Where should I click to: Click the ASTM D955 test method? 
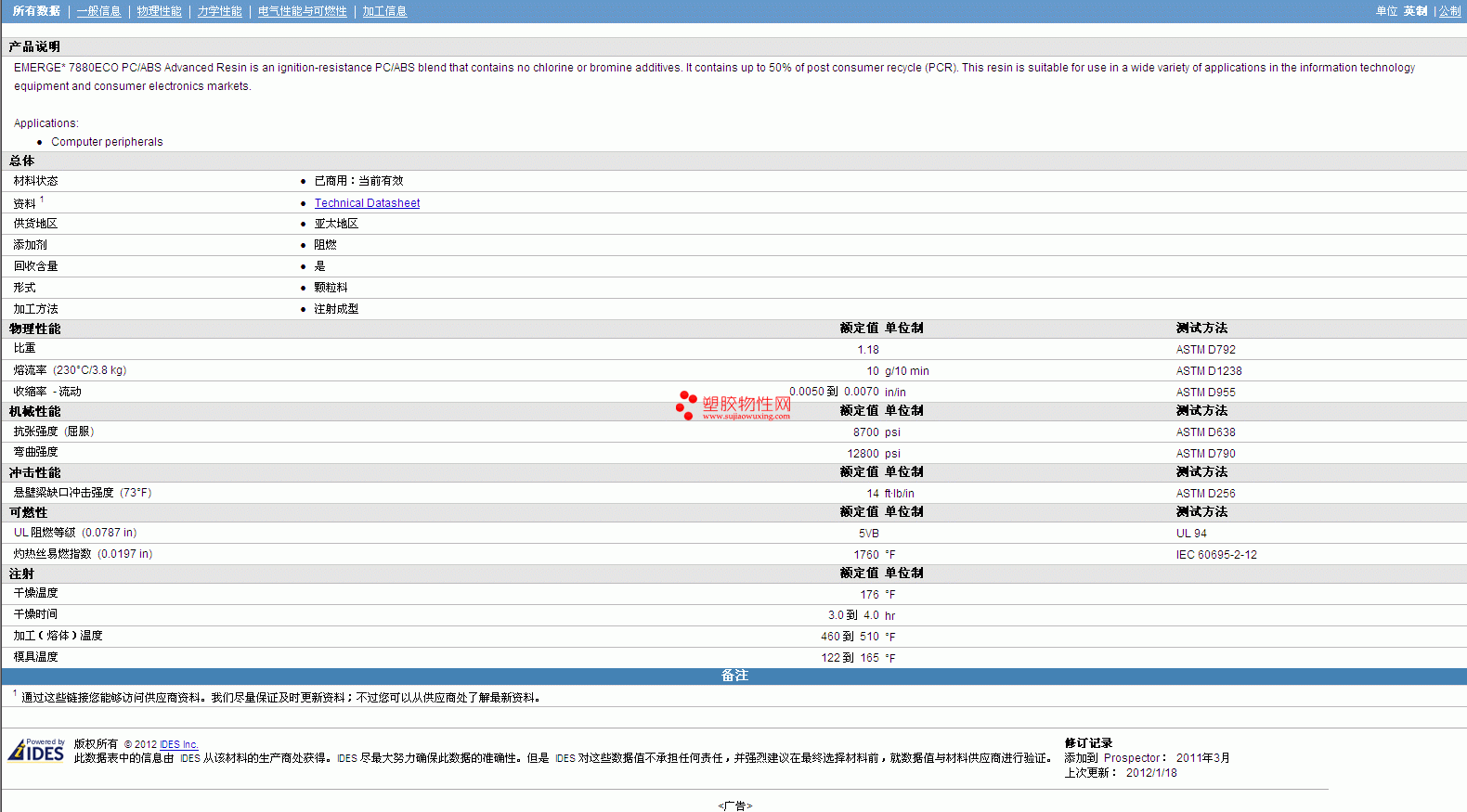[x=1206, y=393]
